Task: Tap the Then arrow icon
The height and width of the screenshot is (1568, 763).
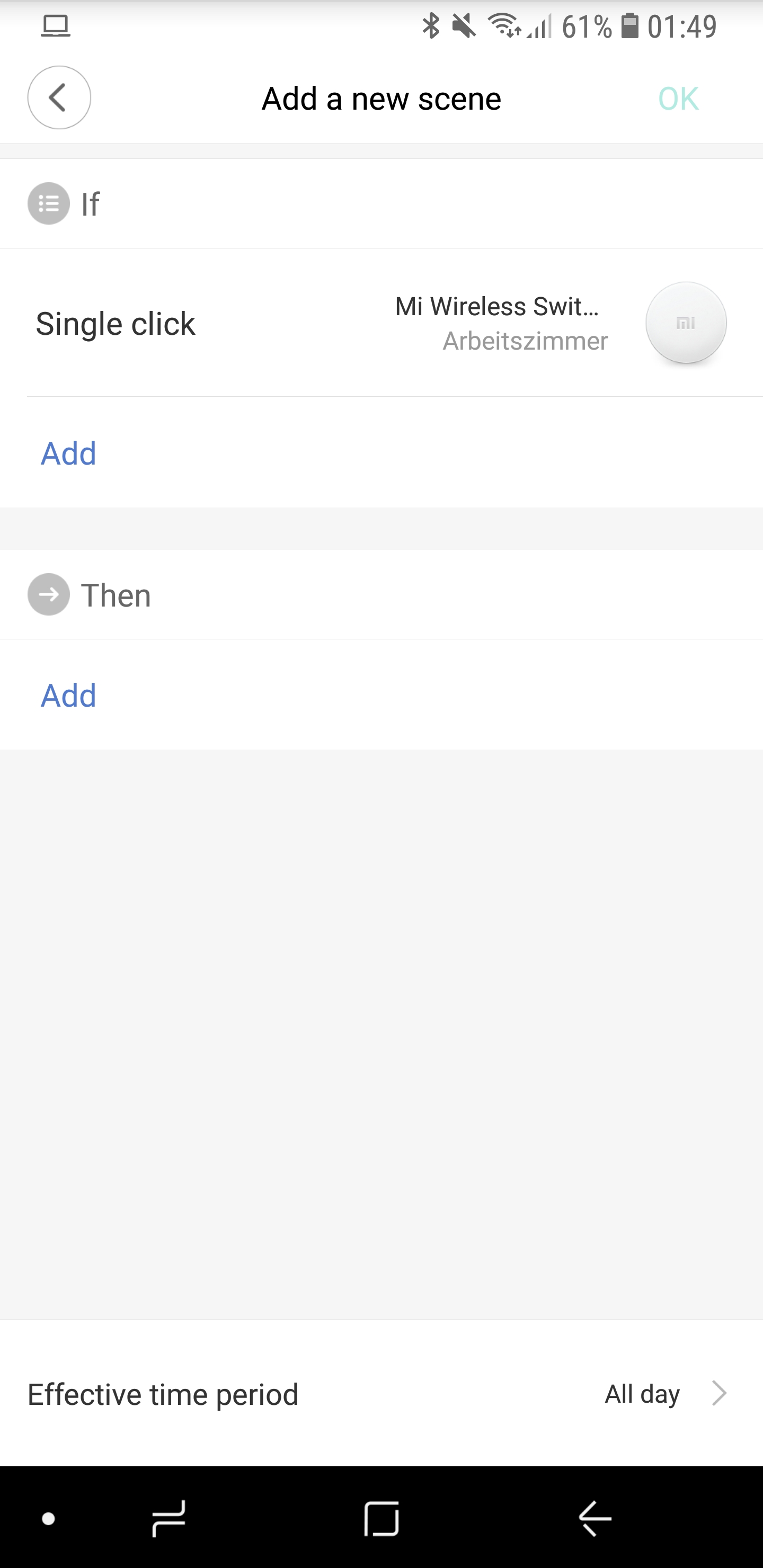Action: tap(49, 594)
